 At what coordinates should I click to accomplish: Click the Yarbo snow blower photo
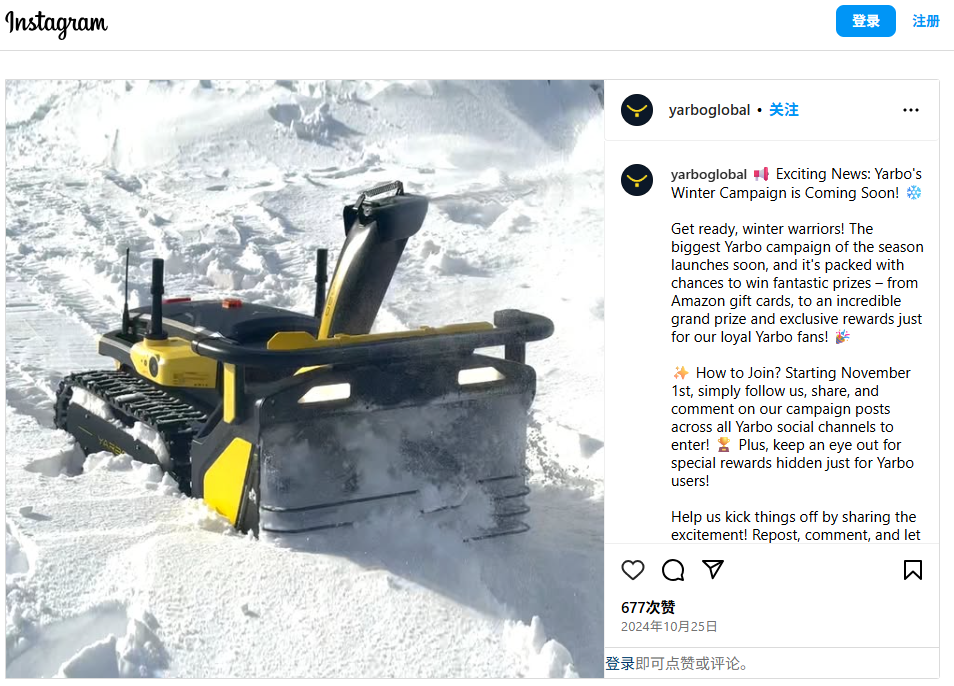pyautogui.click(x=305, y=379)
